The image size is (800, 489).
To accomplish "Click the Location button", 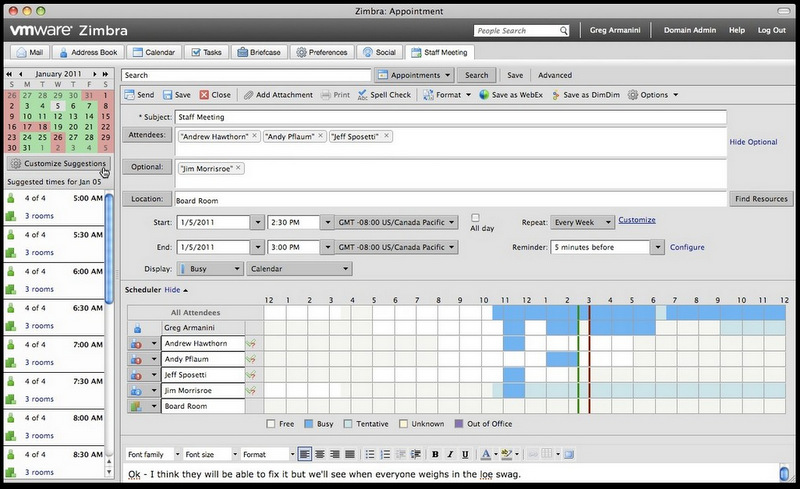I will click(x=147, y=199).
